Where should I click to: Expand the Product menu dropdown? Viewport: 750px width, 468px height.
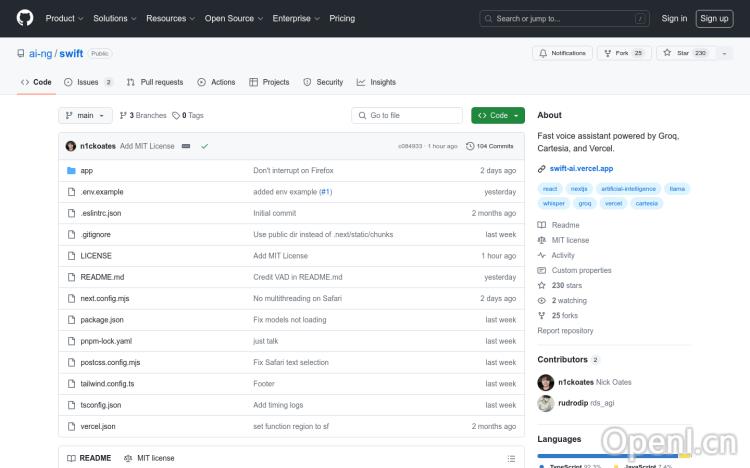click(x=64, y=18)
